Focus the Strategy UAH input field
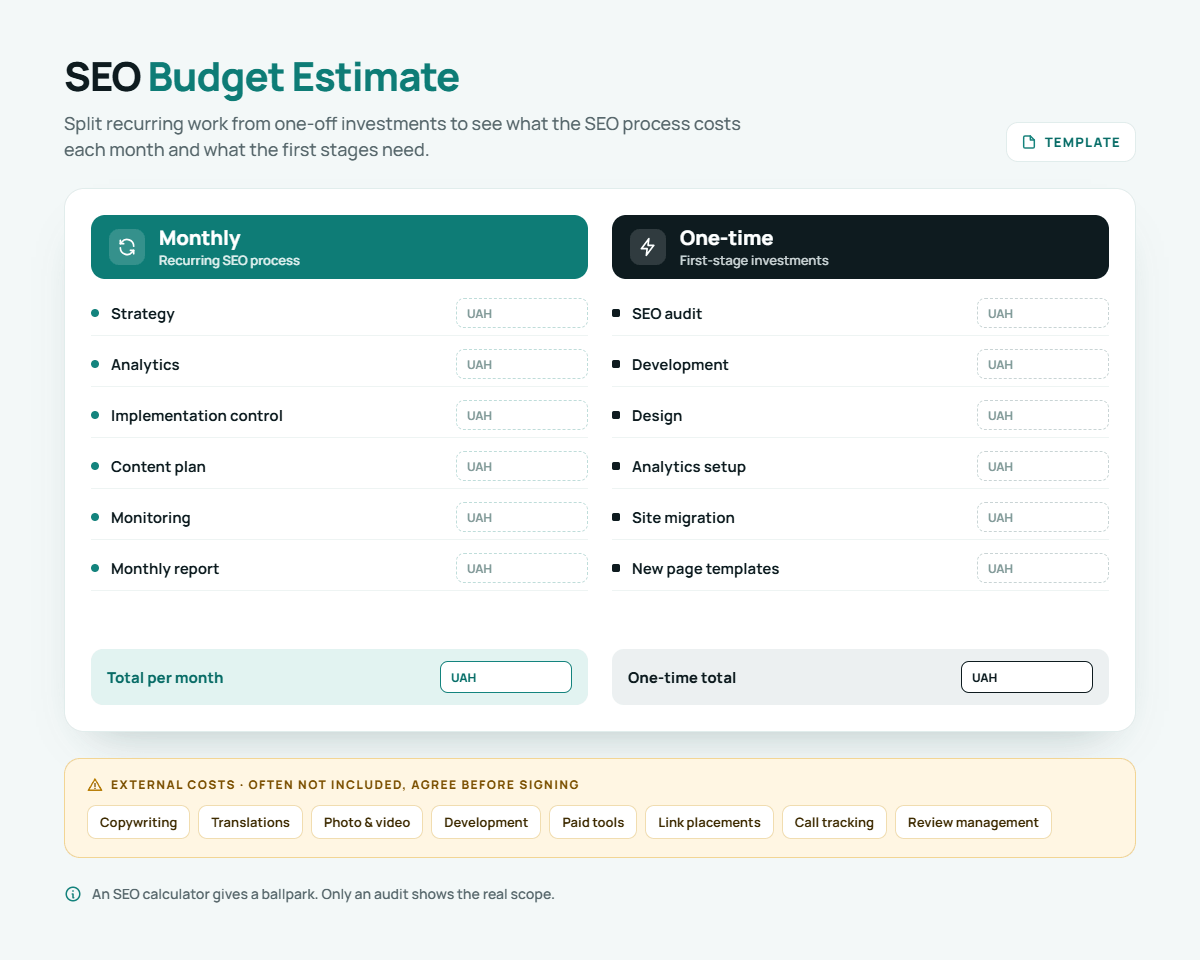This screenshot has width=1200, height=960. [x=522, y=313]
